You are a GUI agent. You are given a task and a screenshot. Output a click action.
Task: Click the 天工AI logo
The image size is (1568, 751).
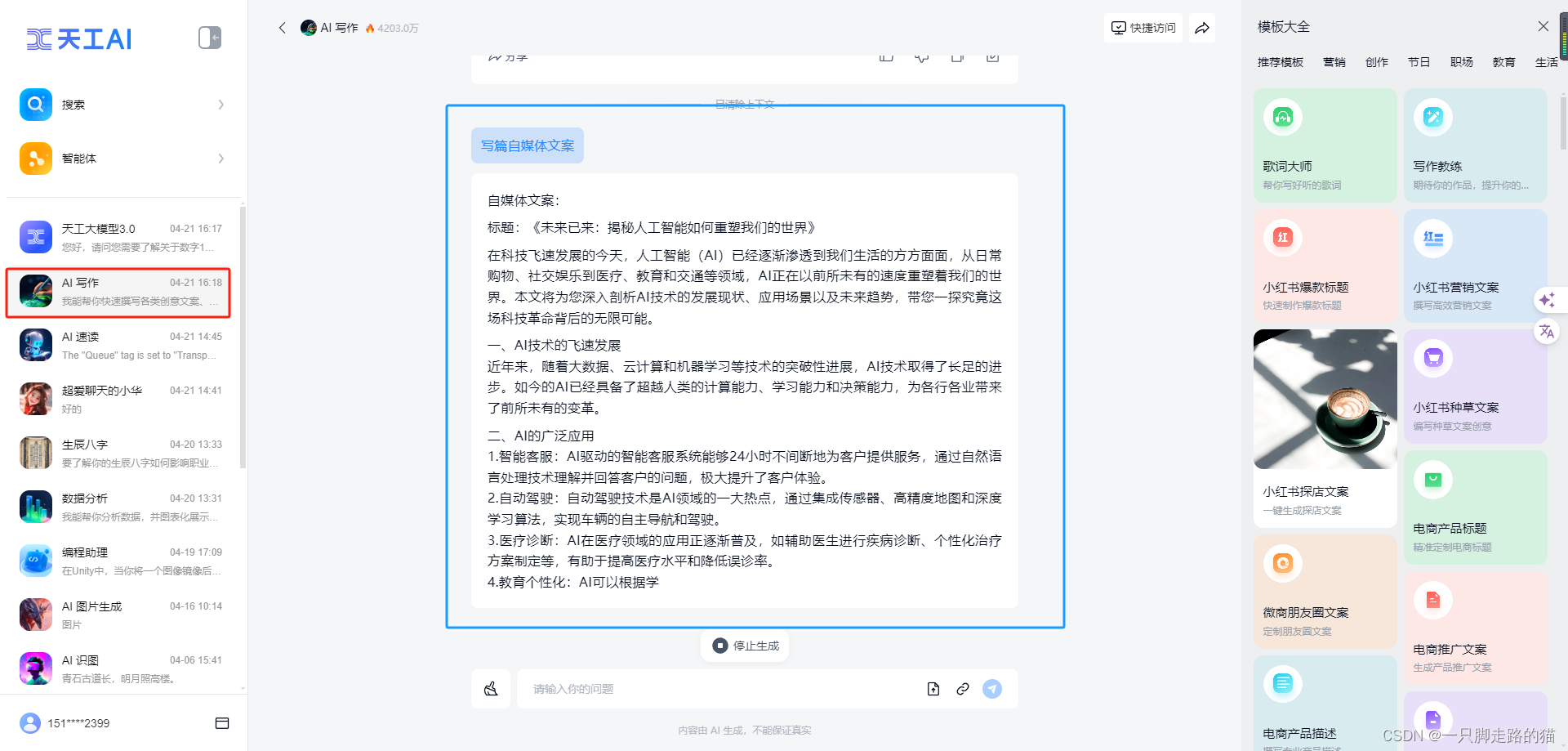pyautogui.click(x=79, y=38)
